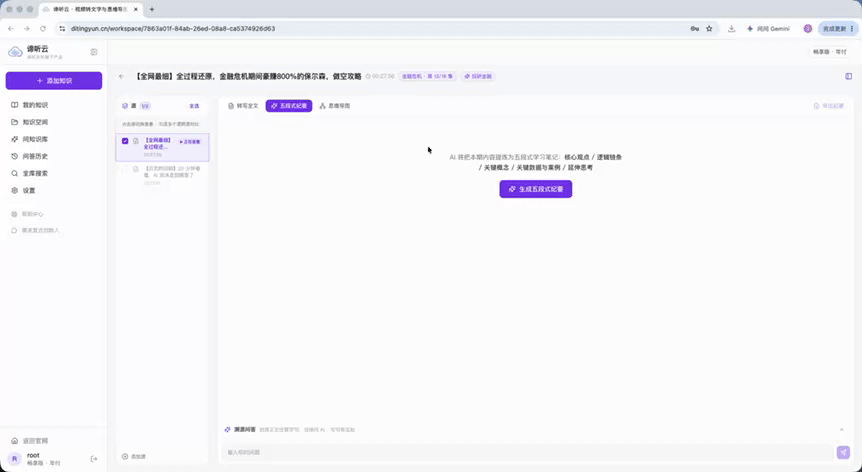Go back with the left arrow
This screenshot has width=862, height=472.
tap(121, 76)
